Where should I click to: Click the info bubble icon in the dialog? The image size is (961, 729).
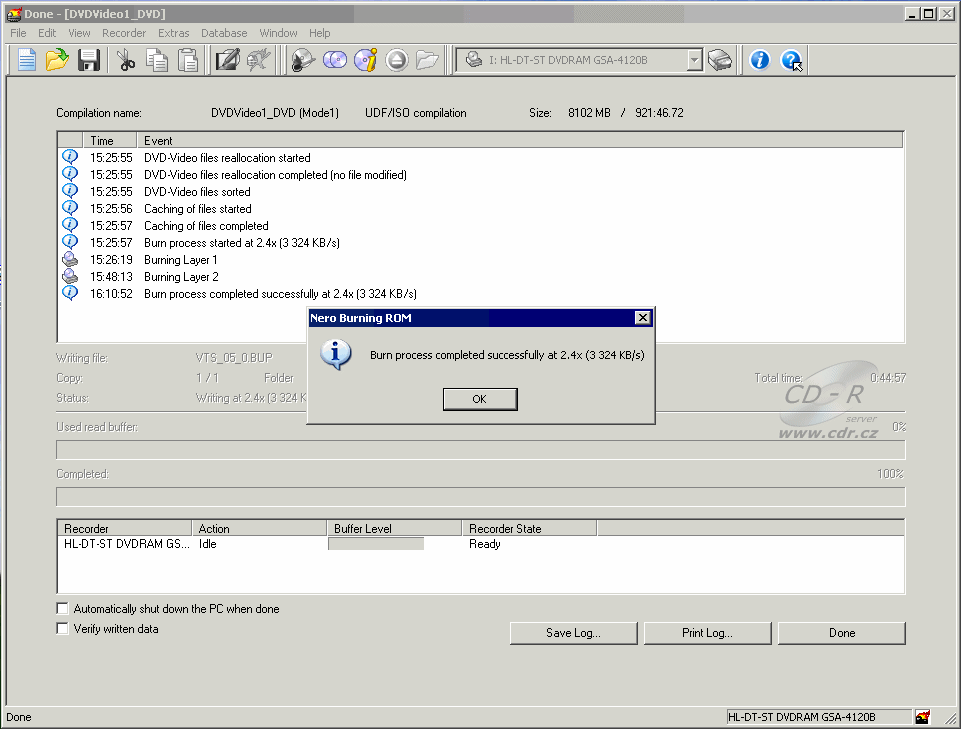pyautogui.click(x=336, y=355)
